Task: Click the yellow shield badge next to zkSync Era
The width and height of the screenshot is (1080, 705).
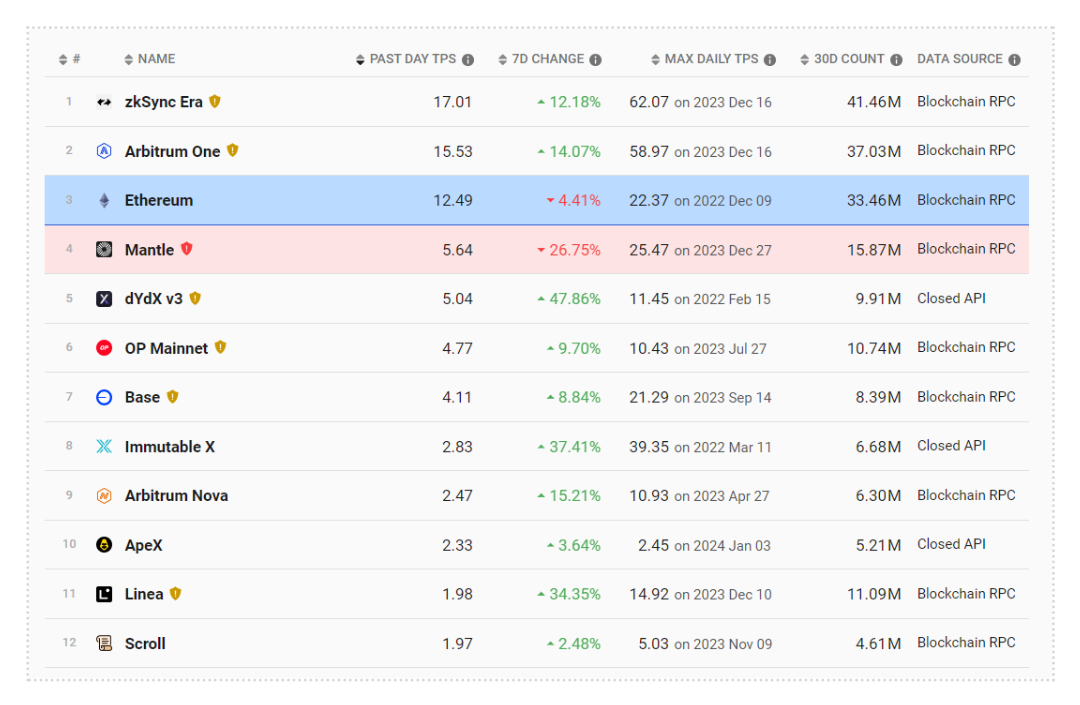Action: point(215,101)
